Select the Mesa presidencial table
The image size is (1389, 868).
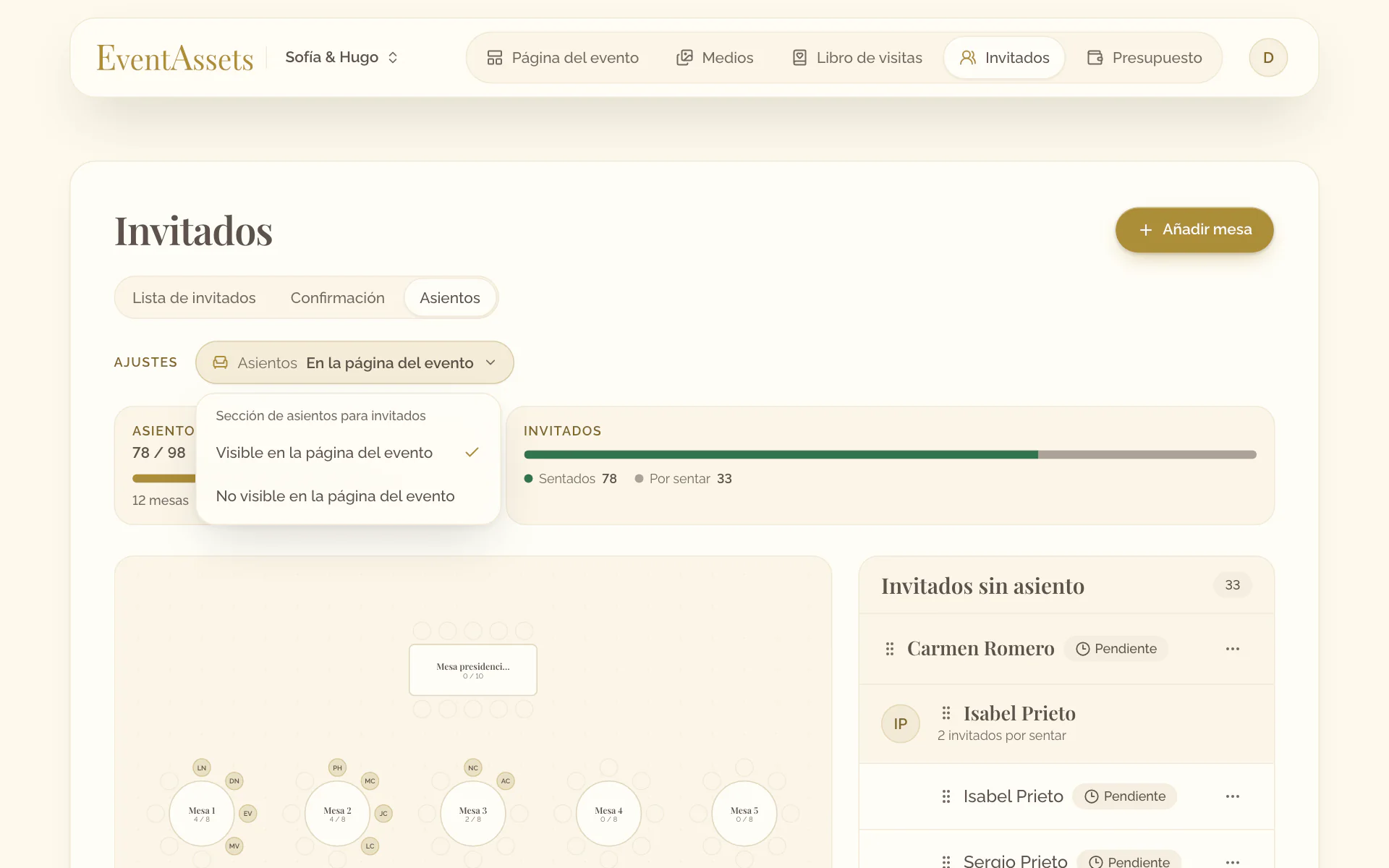click(x=473, y=670)
